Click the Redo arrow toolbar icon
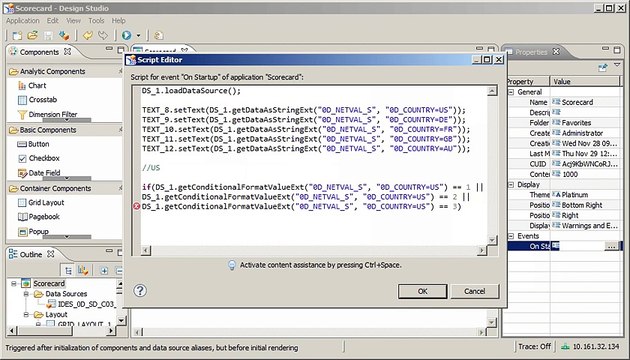The image size is (630, 360). tap(103, 35)
